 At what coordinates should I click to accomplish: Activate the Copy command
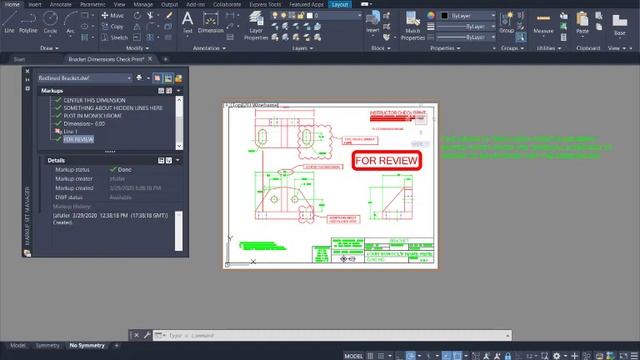tap(113, 27)
